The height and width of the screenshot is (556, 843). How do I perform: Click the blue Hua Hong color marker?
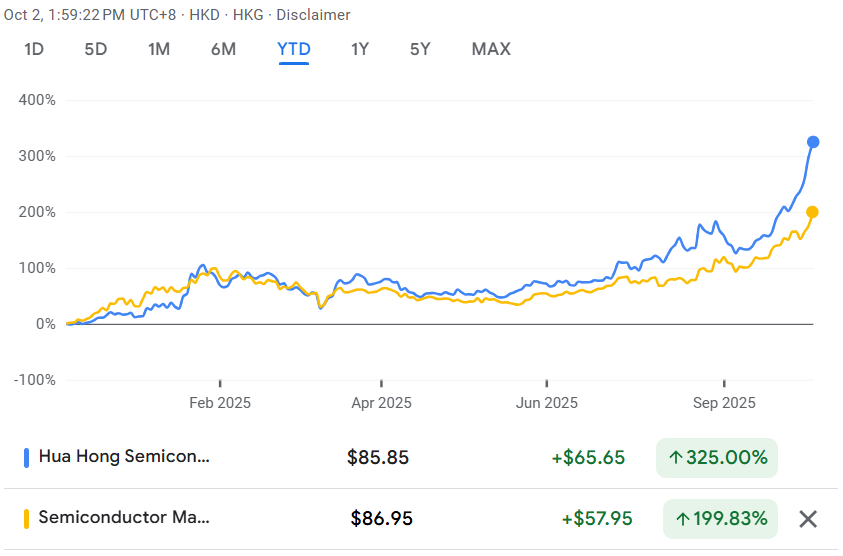tap(26, 458)
